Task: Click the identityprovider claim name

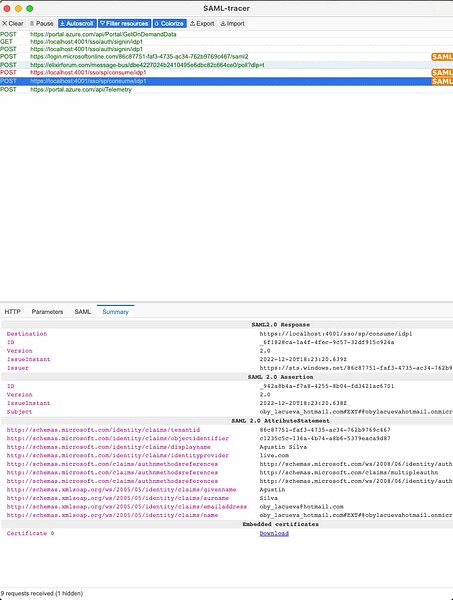Action: click(x=117, y=455)
